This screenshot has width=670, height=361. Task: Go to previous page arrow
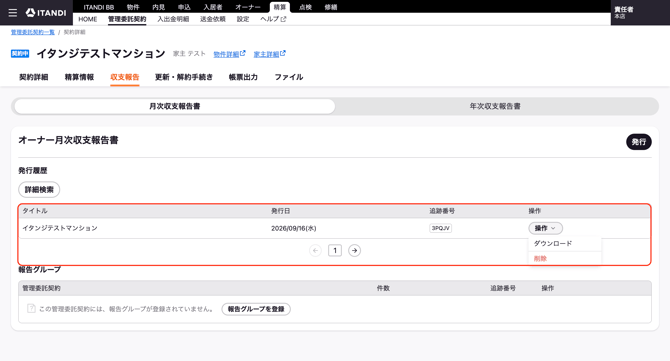coord(315,250)
